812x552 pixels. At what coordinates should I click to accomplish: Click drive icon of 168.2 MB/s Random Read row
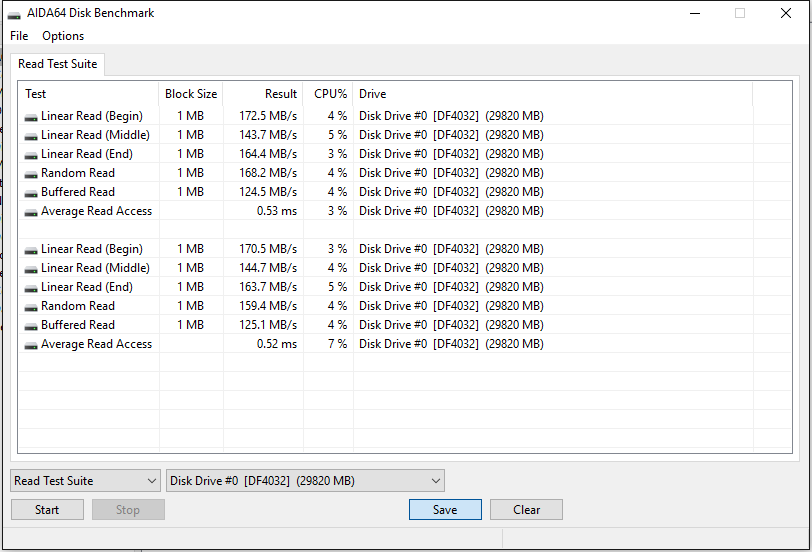coord(31,173)
